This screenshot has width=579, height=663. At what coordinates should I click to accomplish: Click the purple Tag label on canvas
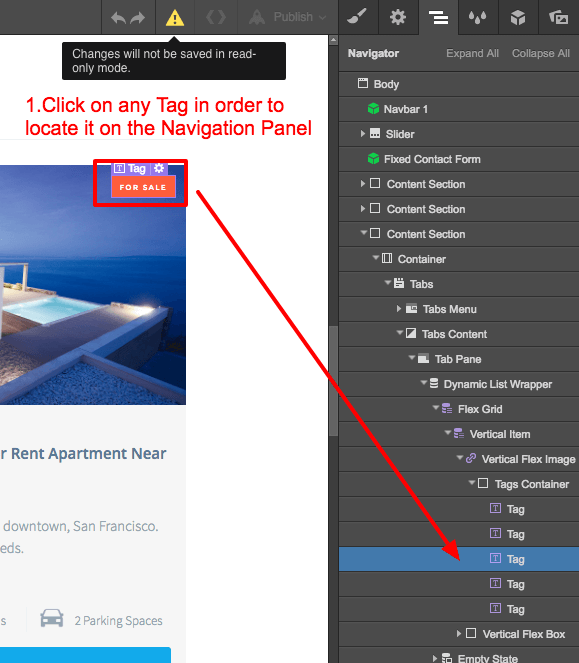point(131,168)
